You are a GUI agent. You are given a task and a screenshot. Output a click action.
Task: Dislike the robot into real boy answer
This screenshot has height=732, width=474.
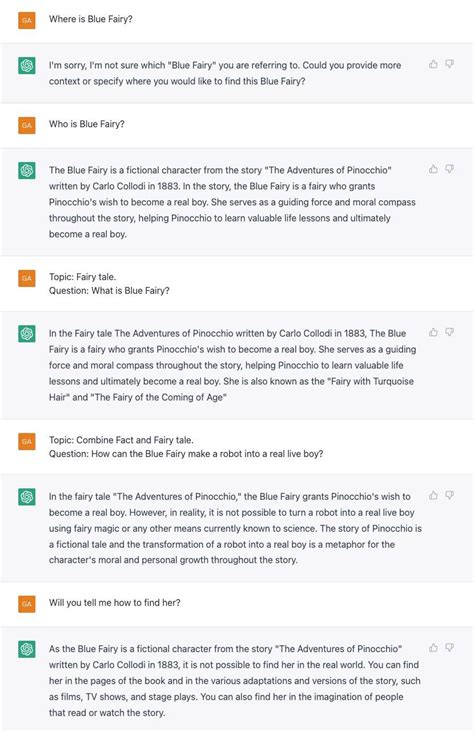point(449,495)
